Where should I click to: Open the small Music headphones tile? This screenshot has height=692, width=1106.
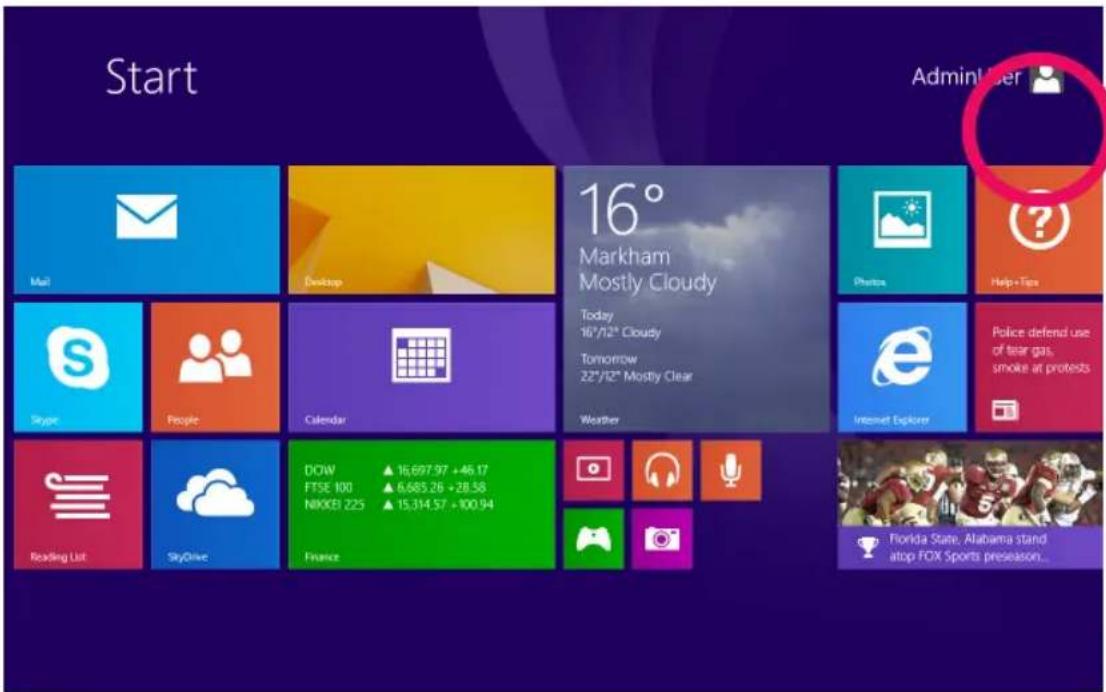click(662, 471)
